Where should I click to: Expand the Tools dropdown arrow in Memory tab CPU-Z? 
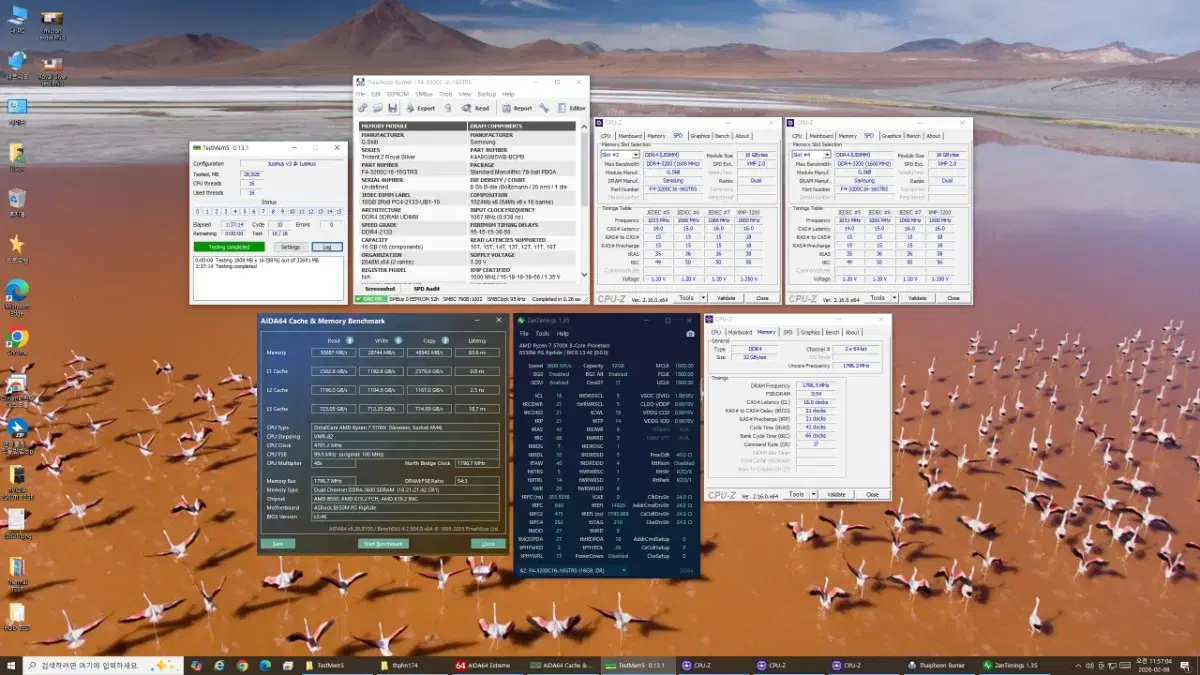pyautogui.click(x=813, y=494)
